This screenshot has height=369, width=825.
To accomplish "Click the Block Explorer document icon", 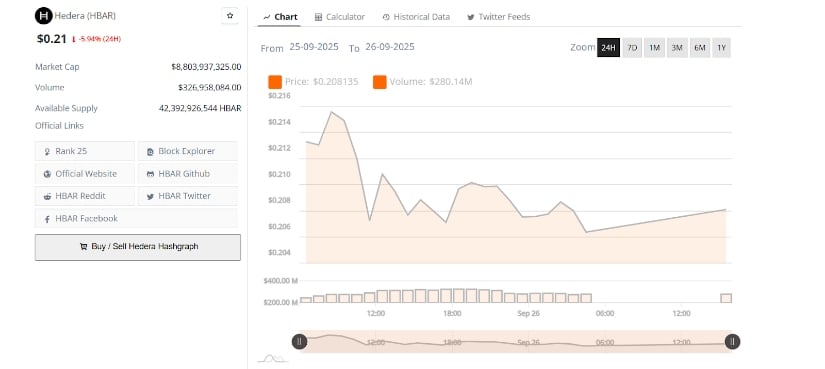I will (x=150, y=152).
